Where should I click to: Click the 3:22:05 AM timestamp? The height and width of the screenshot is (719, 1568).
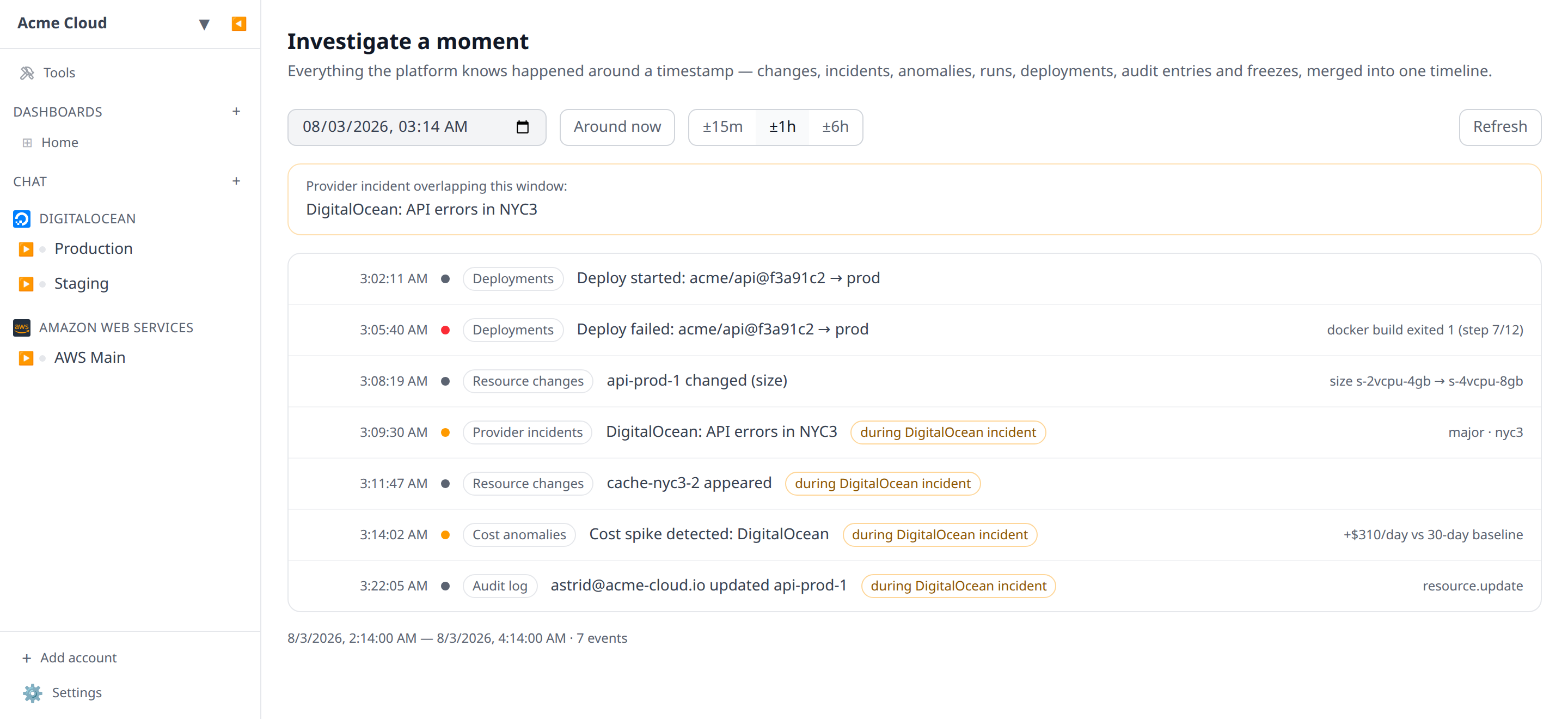tap(394, 586)
